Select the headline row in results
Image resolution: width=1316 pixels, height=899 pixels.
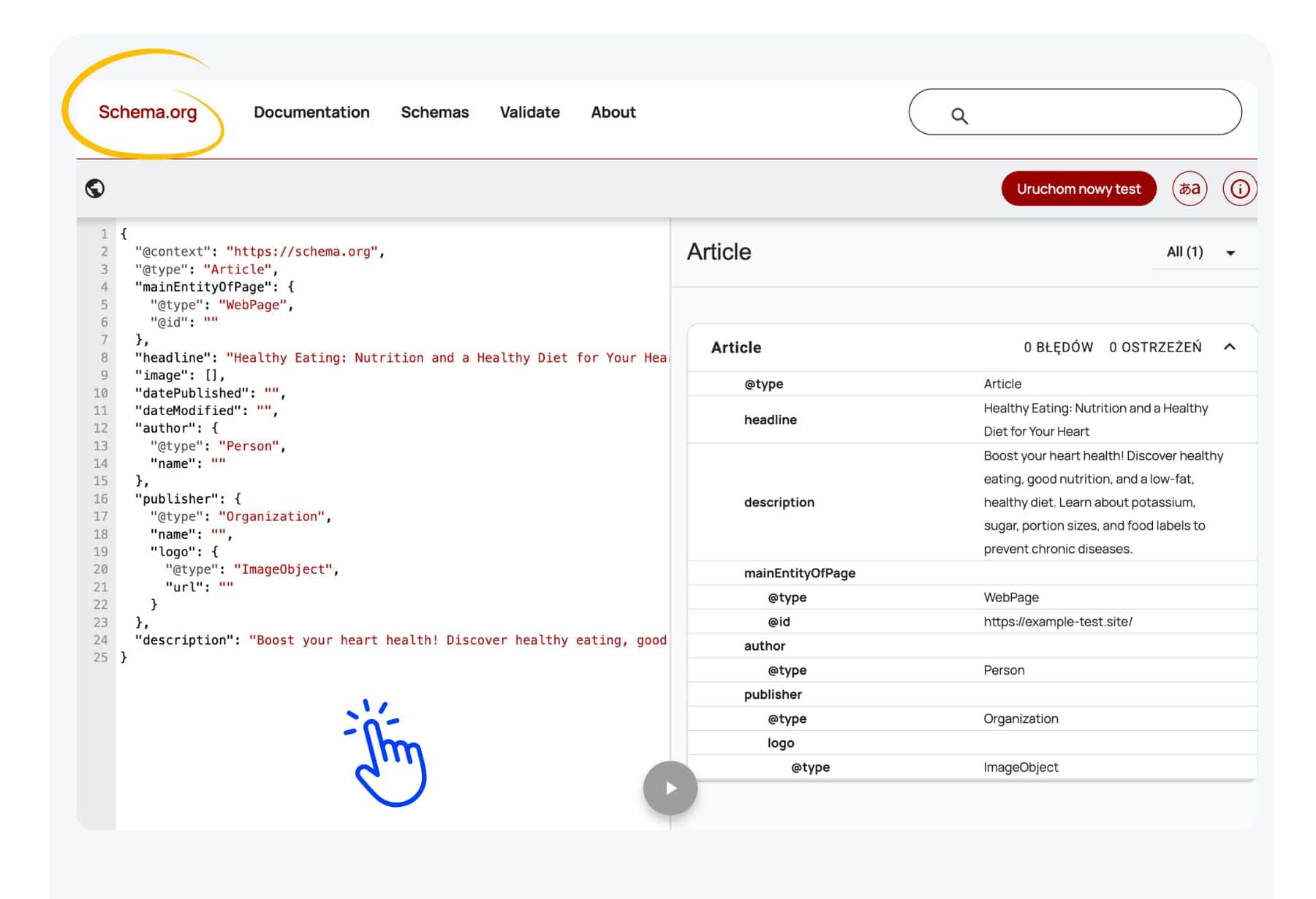(972, 420)
